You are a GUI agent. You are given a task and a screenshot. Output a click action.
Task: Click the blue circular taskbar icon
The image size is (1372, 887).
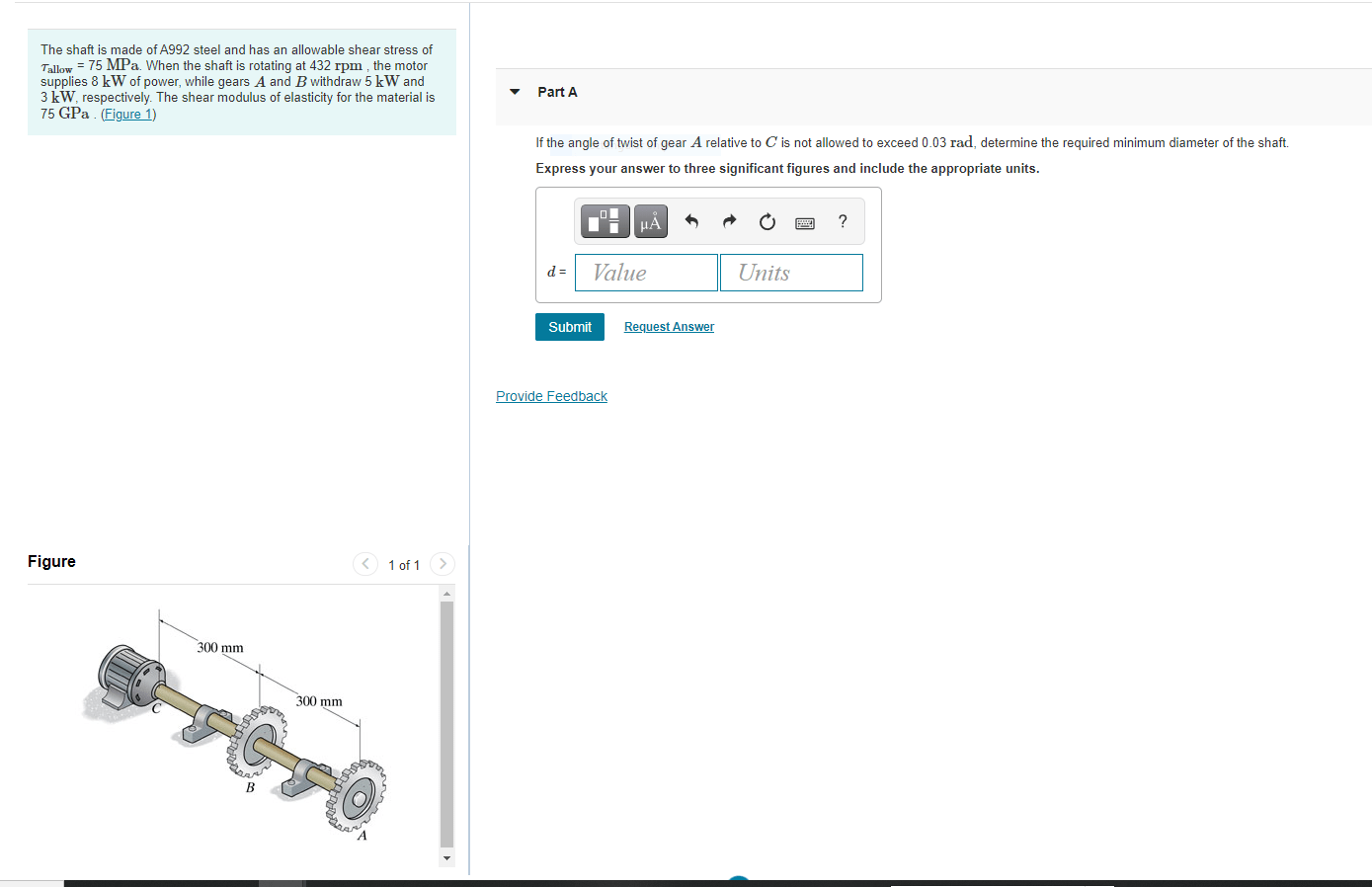(739, 880)
